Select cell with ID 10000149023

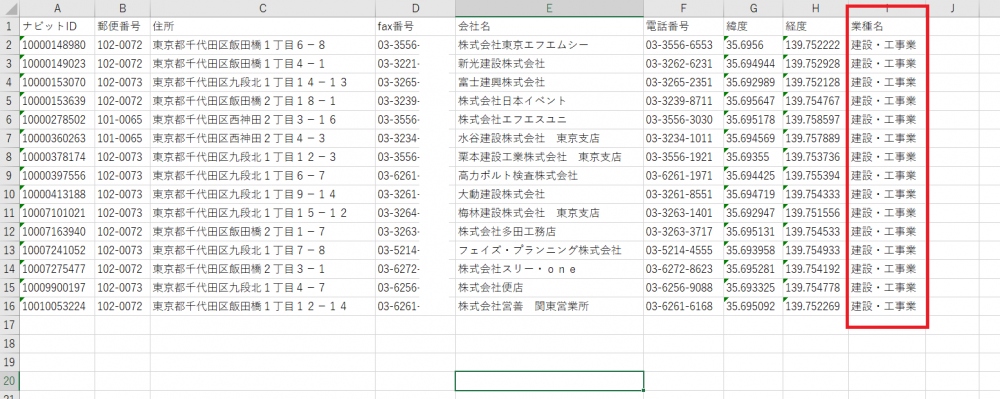tap(57, 64)
